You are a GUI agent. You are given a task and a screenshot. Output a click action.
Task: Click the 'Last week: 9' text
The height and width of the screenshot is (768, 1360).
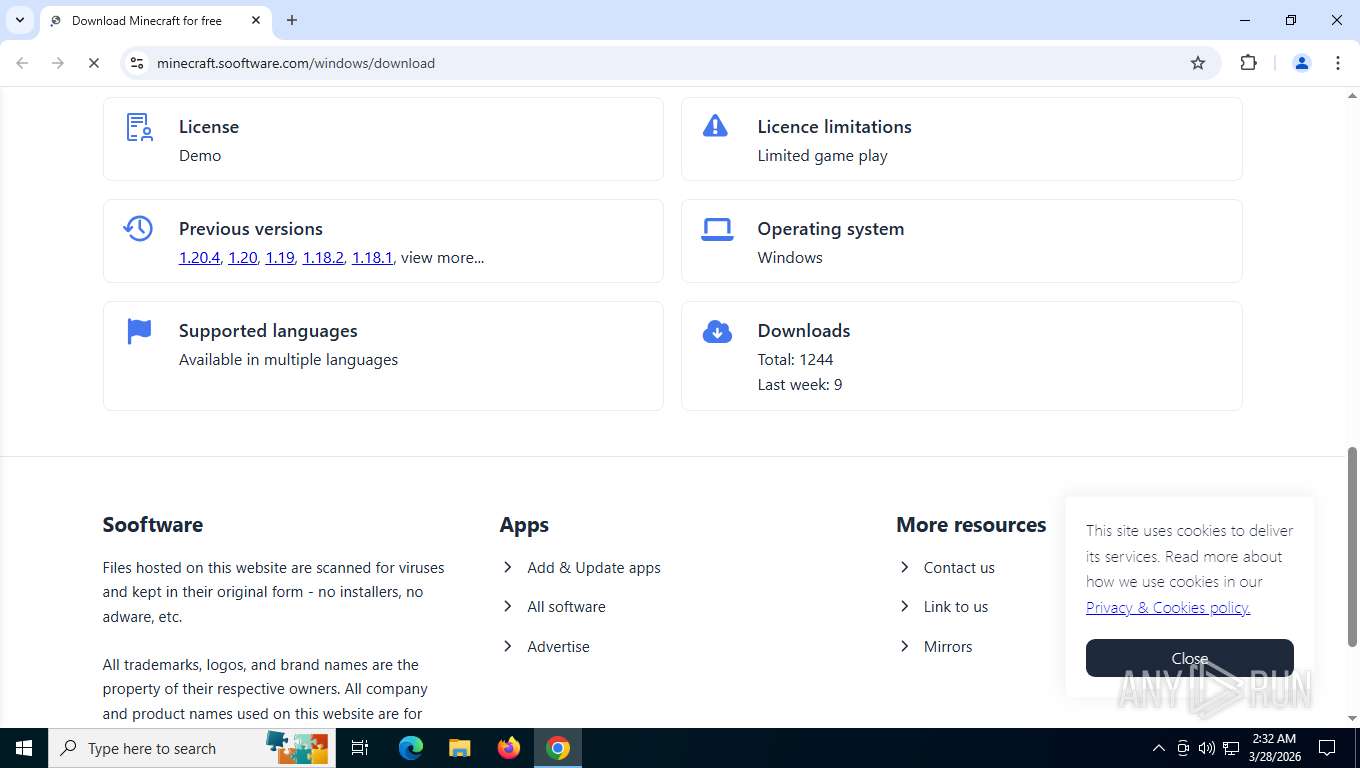[799, 384]
